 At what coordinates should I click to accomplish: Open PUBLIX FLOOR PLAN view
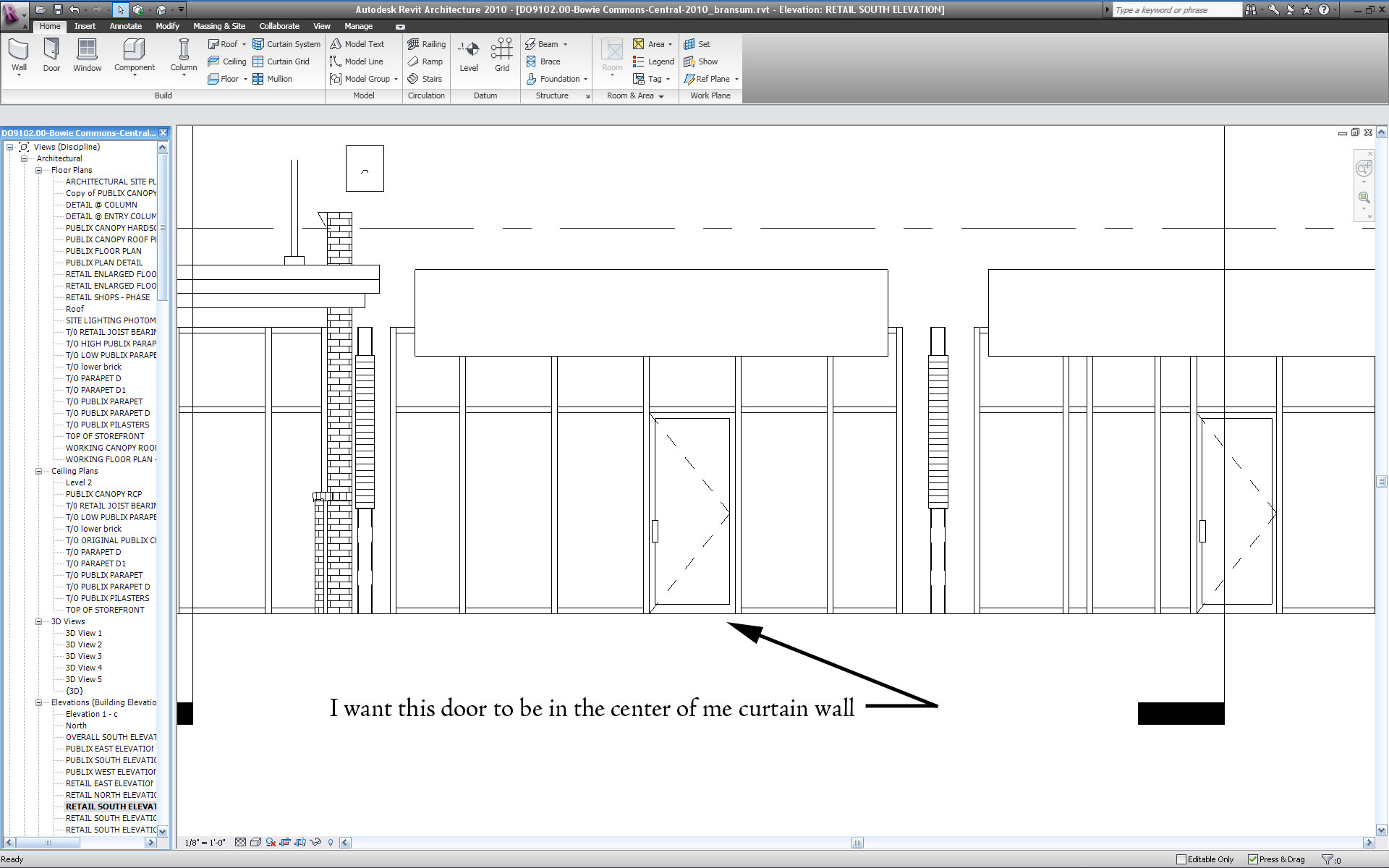click(103, 251)
